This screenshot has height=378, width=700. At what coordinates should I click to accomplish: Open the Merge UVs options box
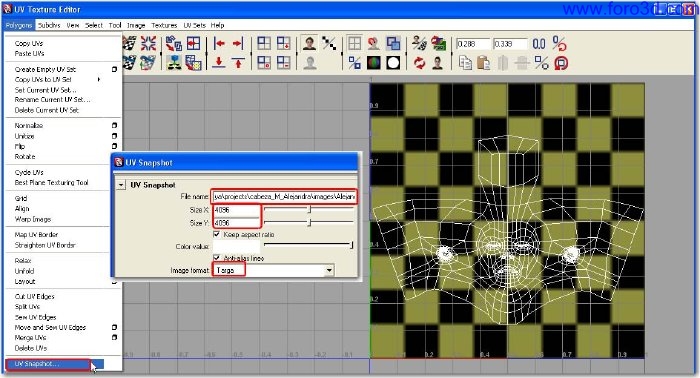pyautogui.click(x=114, y=337)
